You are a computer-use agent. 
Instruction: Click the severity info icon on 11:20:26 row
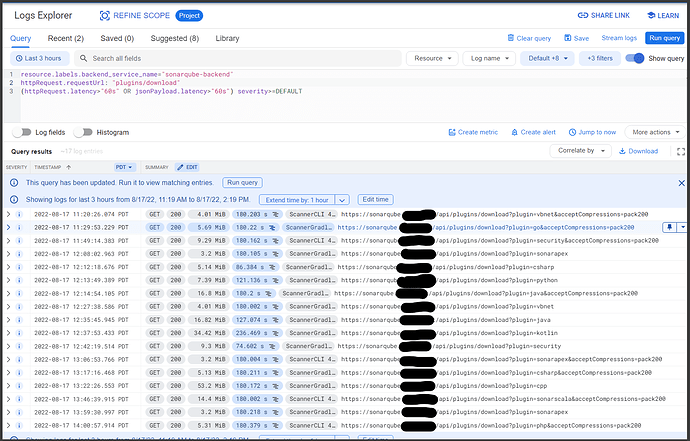(19, 214)
